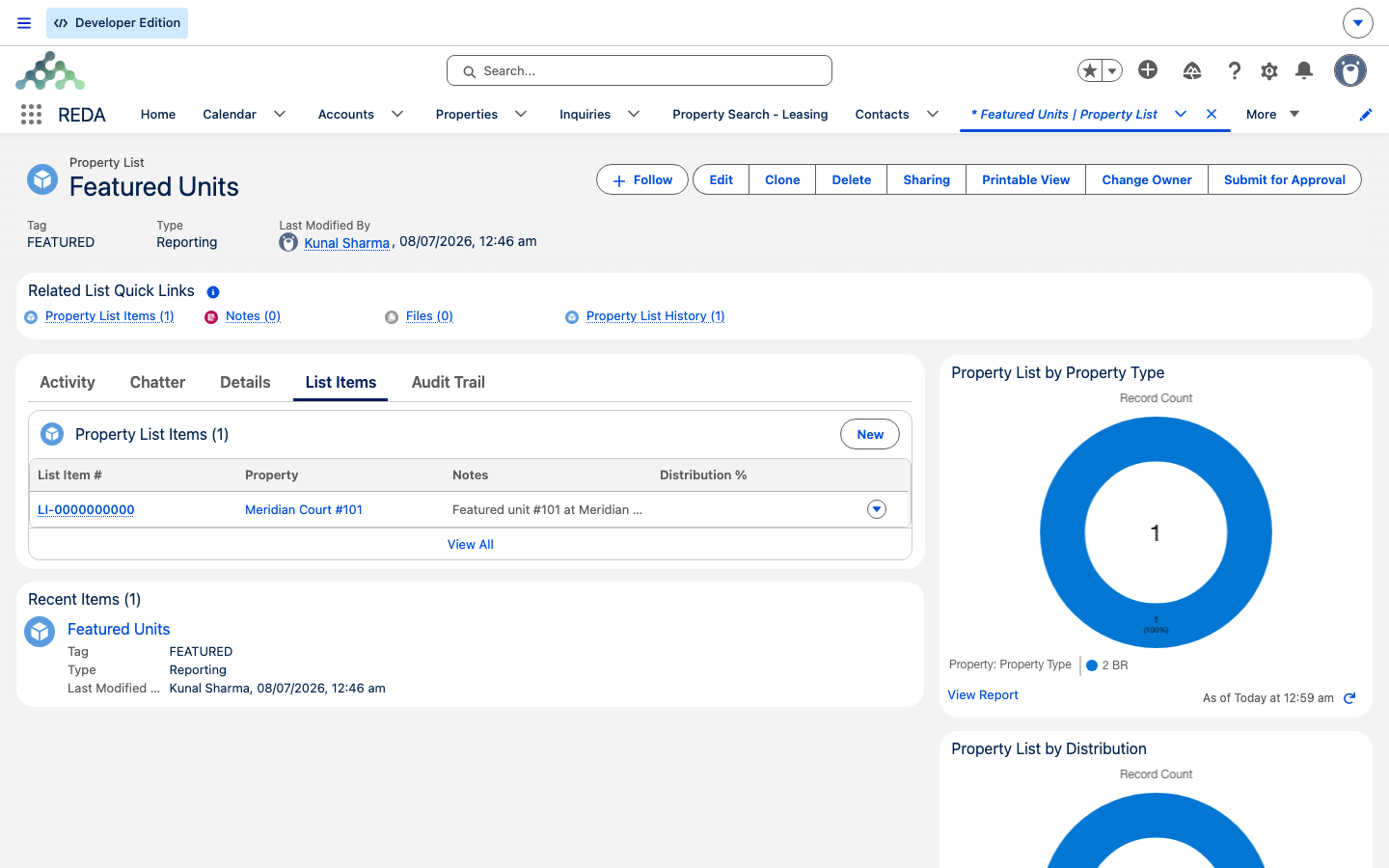Click the info icon beside Related List Quick Links

(x=213, y=292)
